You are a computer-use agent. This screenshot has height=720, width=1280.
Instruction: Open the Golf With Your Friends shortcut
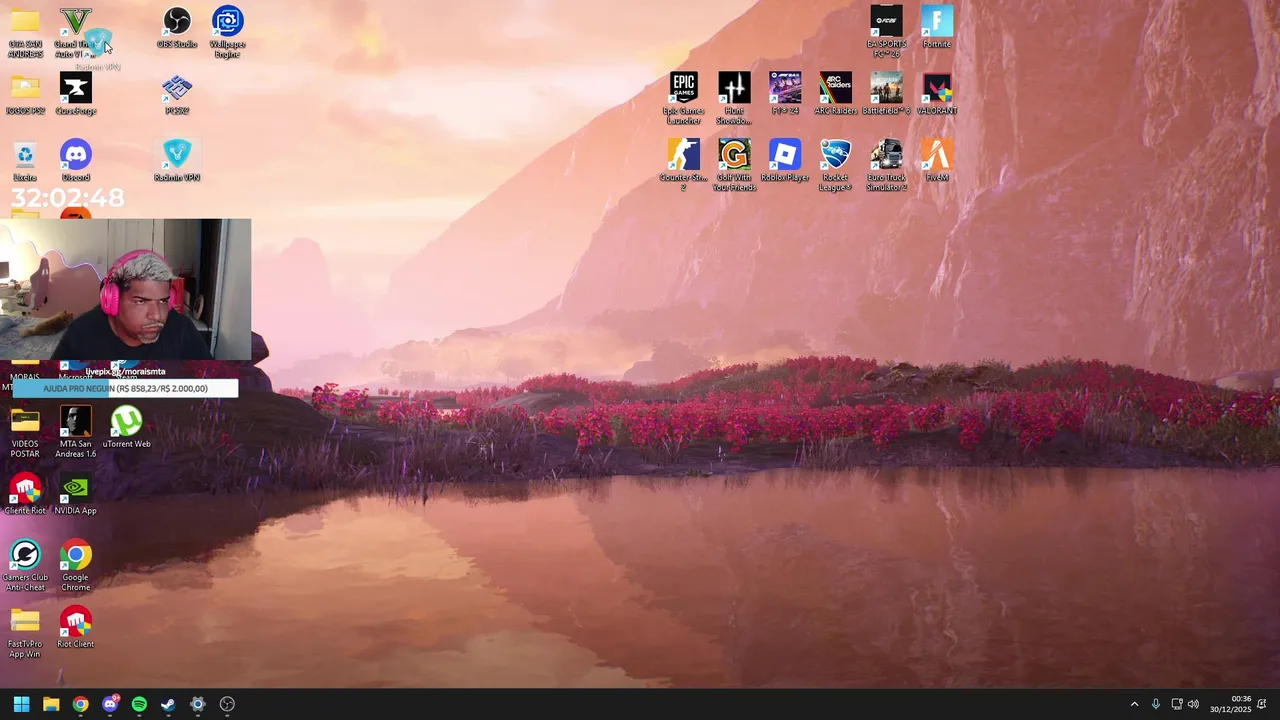click(x=734, y=166)
